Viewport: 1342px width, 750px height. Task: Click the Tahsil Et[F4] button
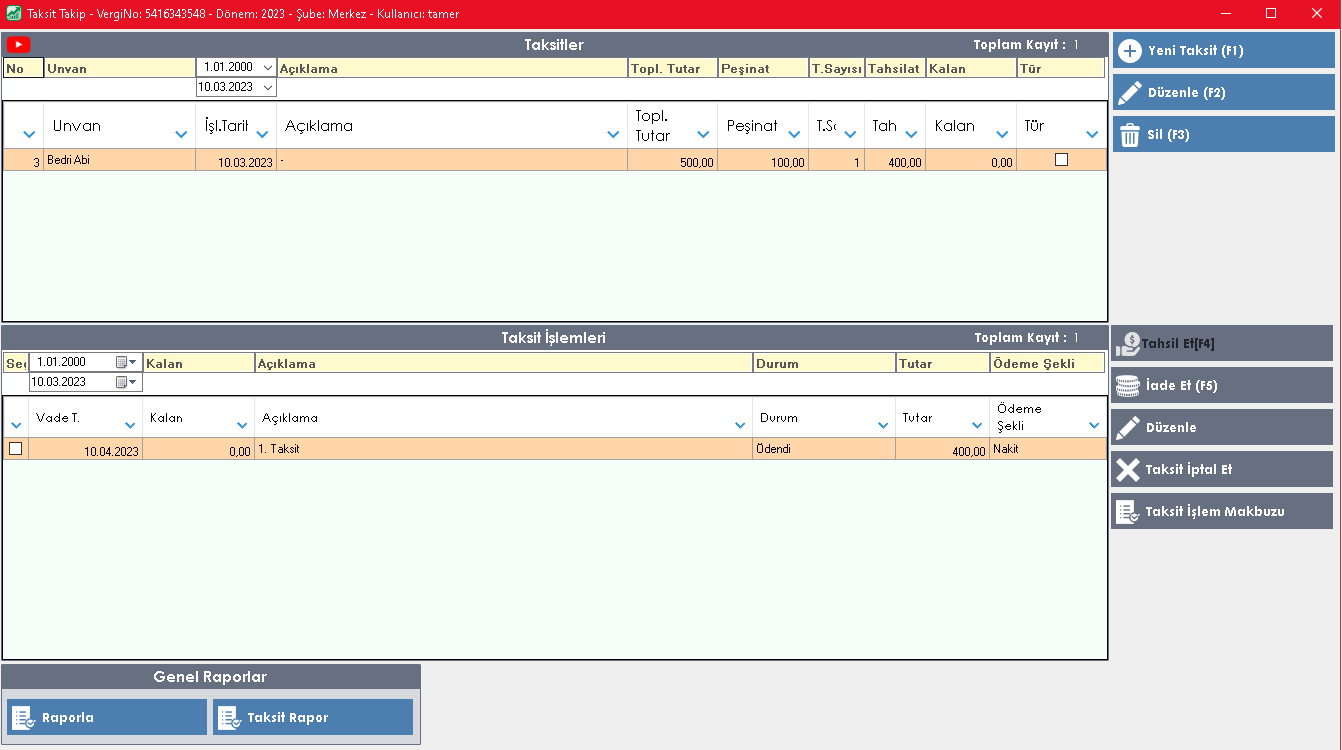[x=1222, y=343]
